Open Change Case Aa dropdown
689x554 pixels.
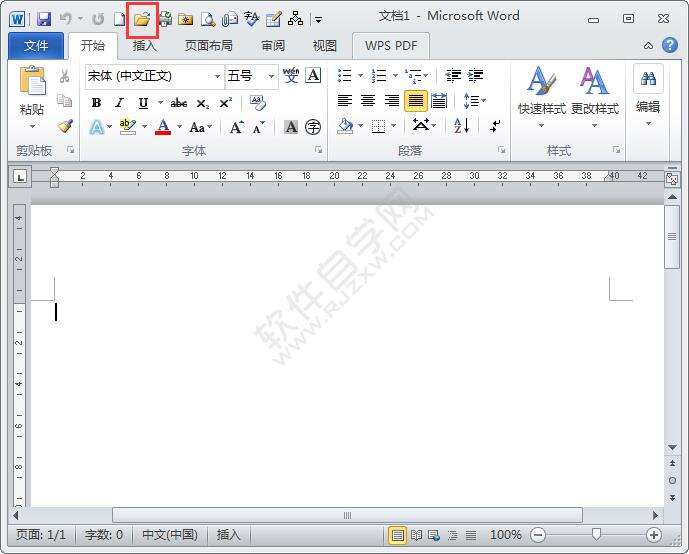coord(200,127)
